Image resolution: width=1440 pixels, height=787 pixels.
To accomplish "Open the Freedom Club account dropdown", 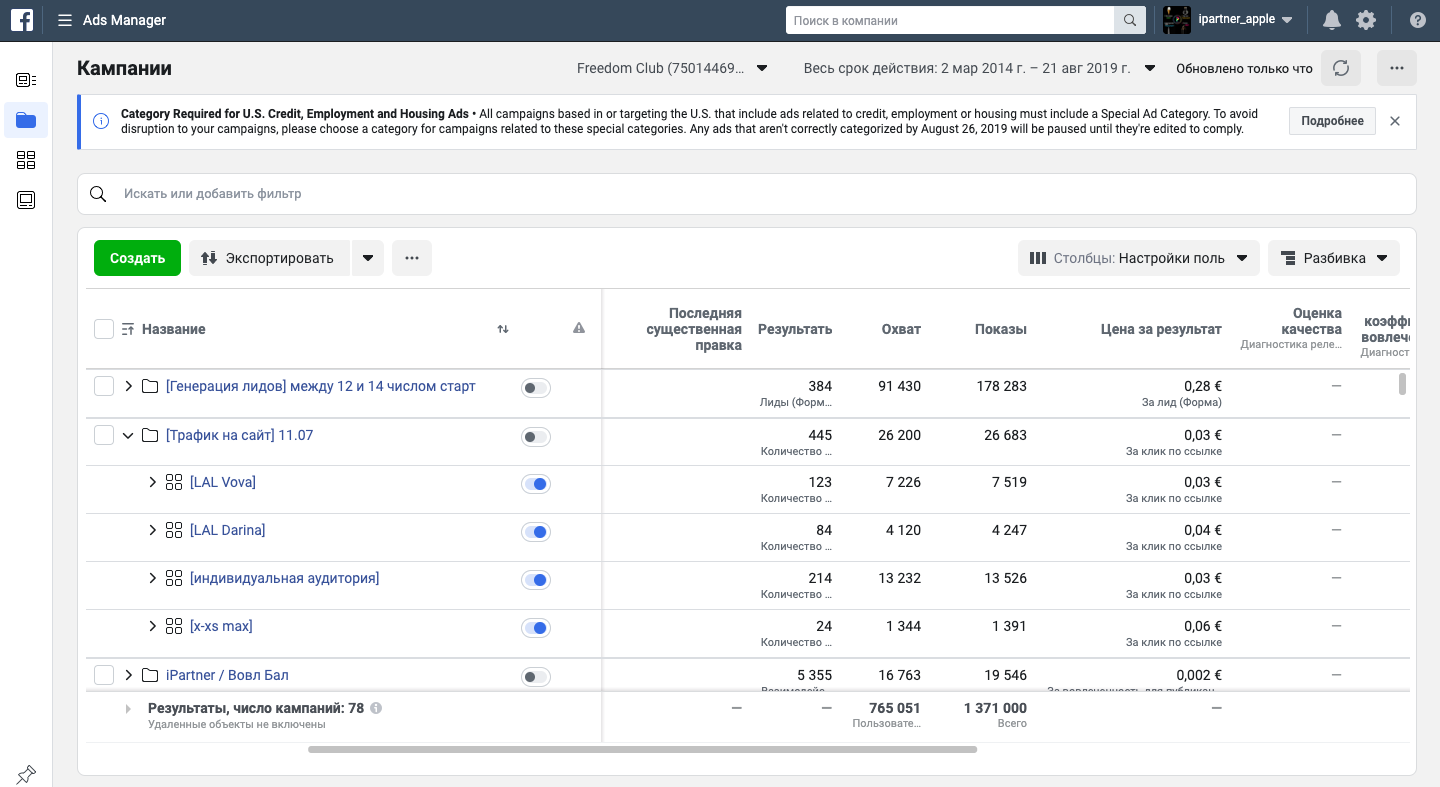I will pyautogui.click(x=672, y=68).
